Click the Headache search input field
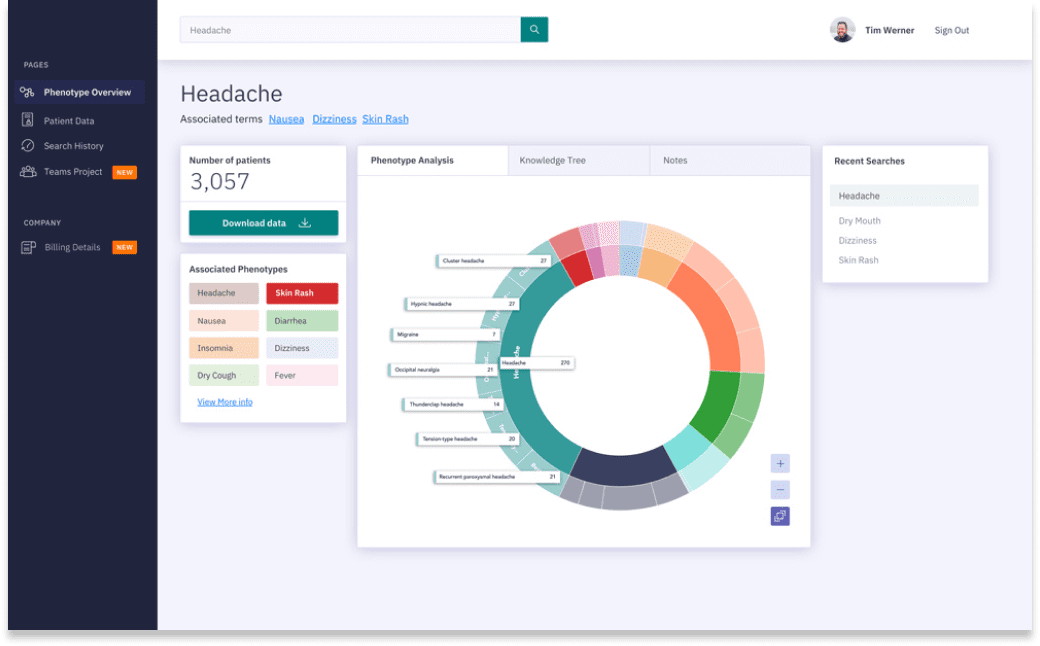The image size is (1040, 646). (350, 30)
